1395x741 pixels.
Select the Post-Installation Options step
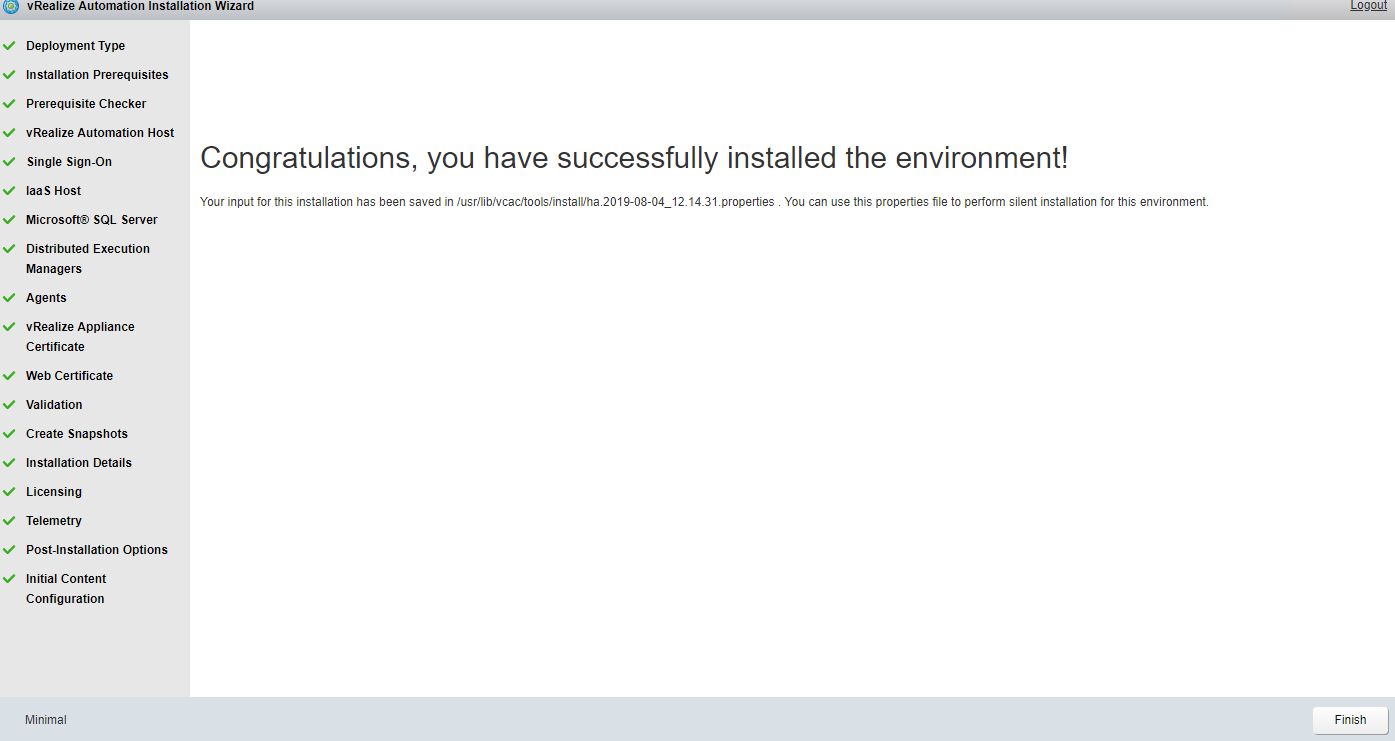pos(97,550)
